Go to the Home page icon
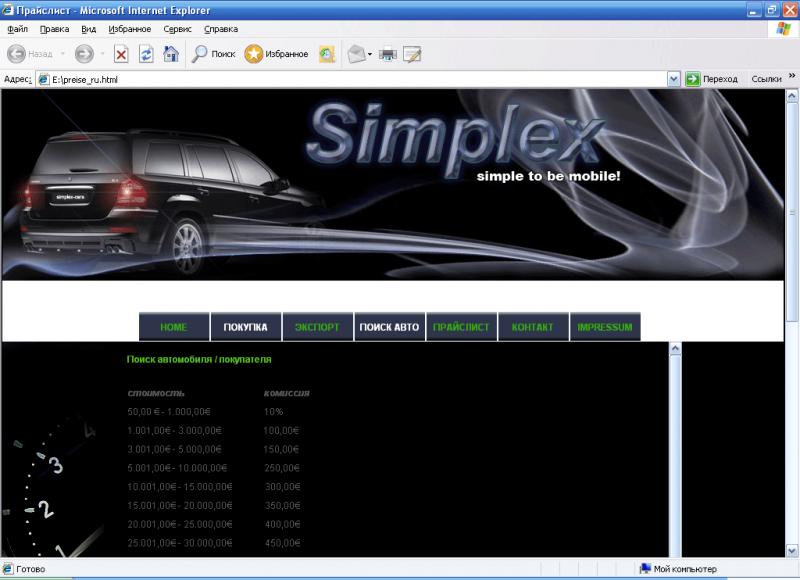This screenshot has width=800, height=580. 171,54
